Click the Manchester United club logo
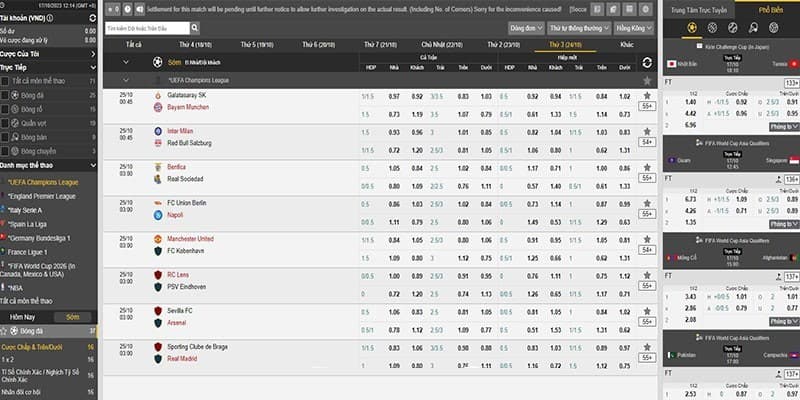800x400 pixels. (158, 239)
